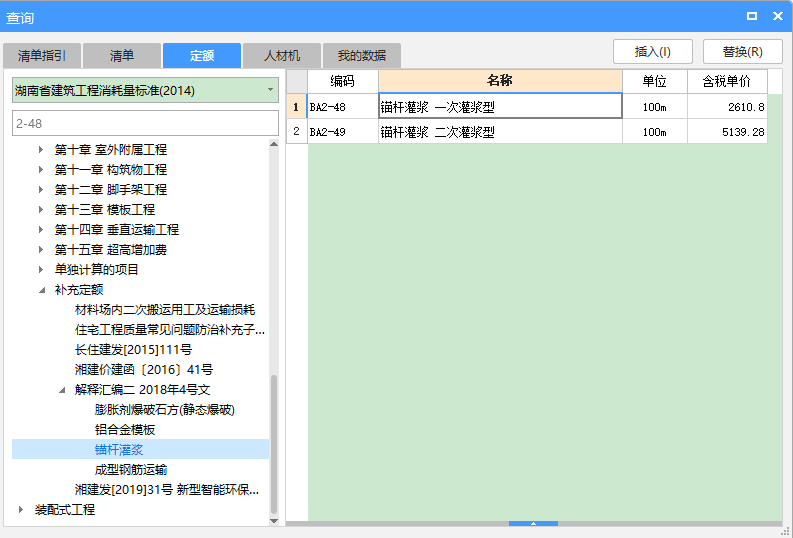Expand 第十章 室外附属工程 node
This screenshot has height=538, width=793.
41,150
